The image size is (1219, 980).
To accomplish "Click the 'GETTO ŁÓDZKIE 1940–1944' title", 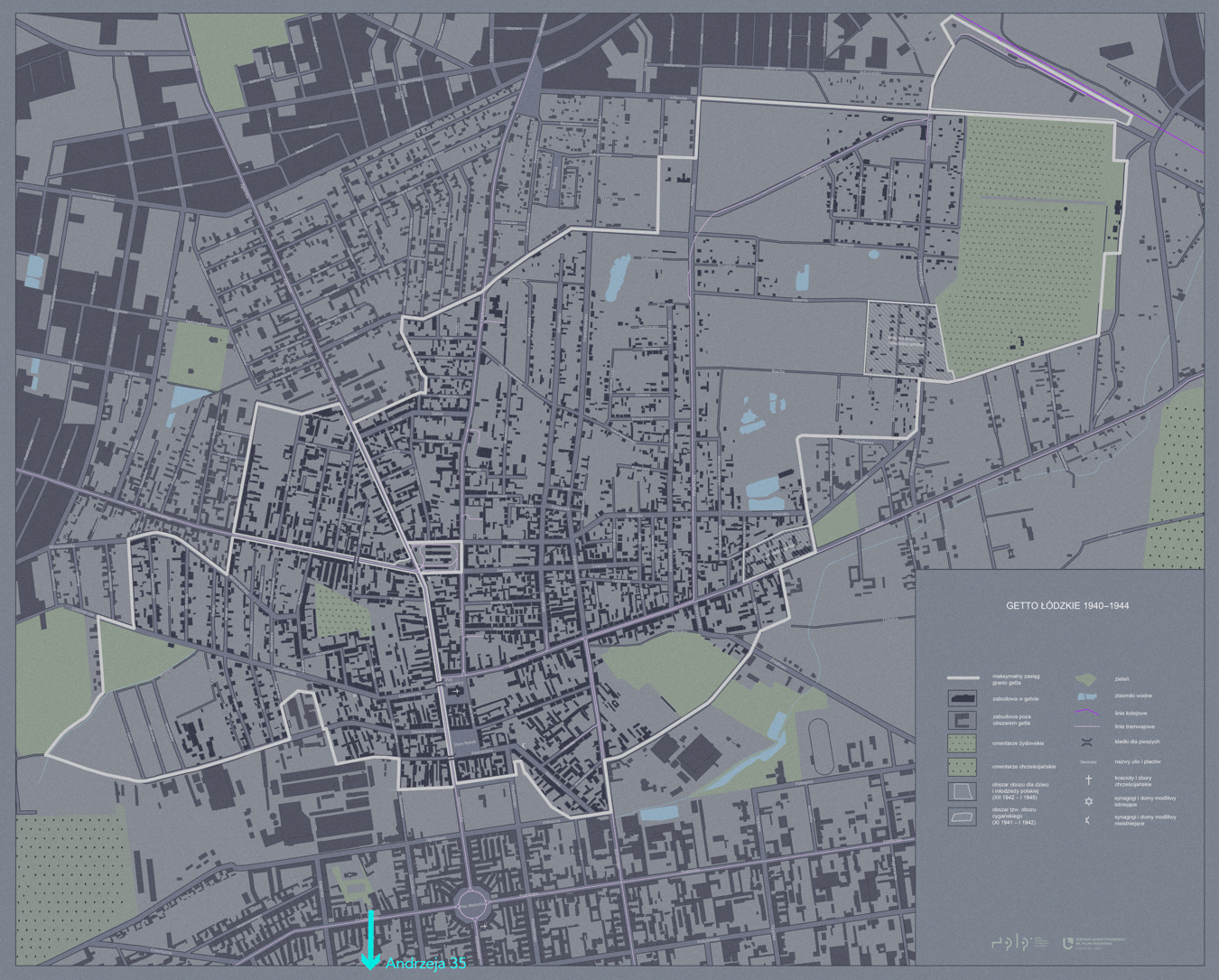I will [1067, 606].
